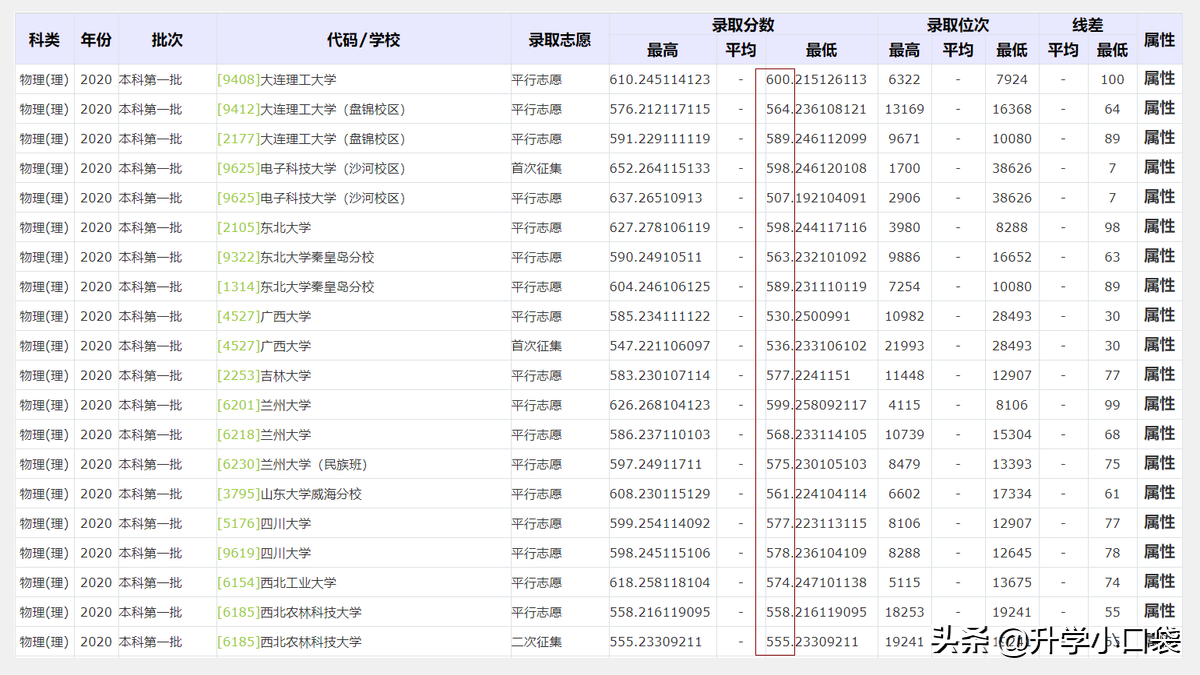Select the highest score 627.278106119
This screenshot has height=675, width=1200.
[660, 228]
